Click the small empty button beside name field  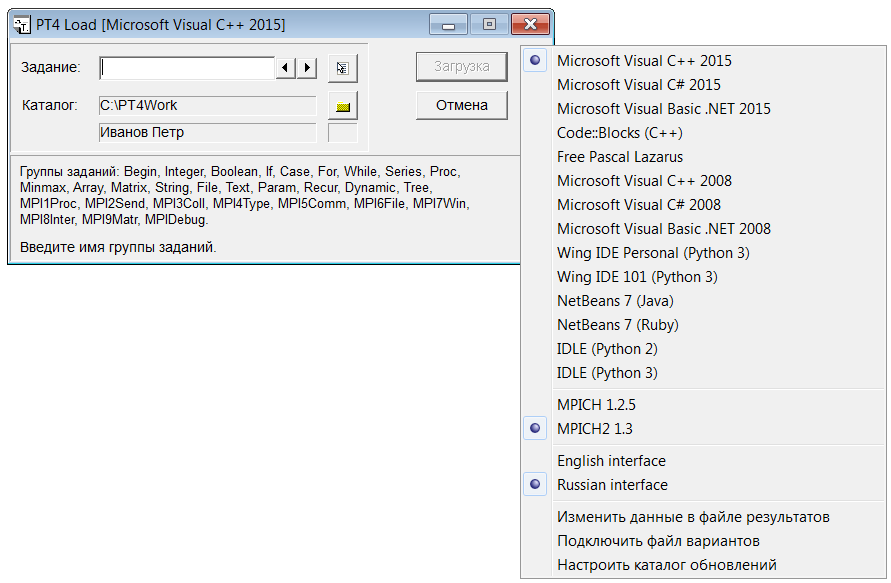click(343, 132)
